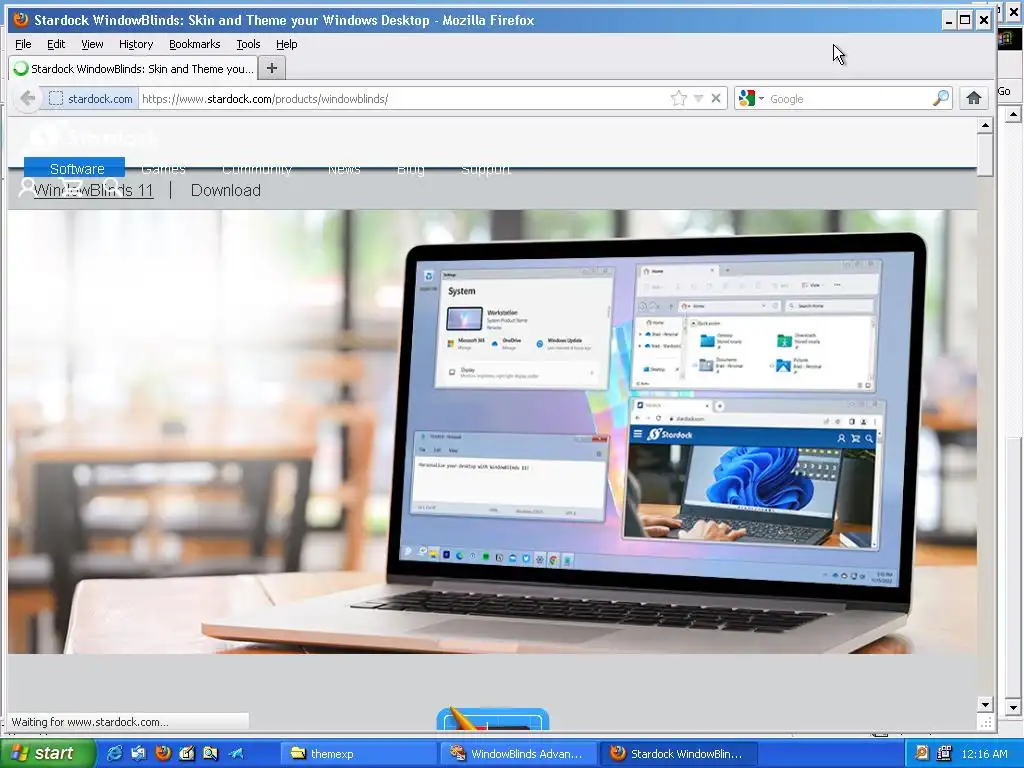This screenshot has height=768, width=1024.
Task: Click the page scrollbar down arrow
Action: (985, 705)
